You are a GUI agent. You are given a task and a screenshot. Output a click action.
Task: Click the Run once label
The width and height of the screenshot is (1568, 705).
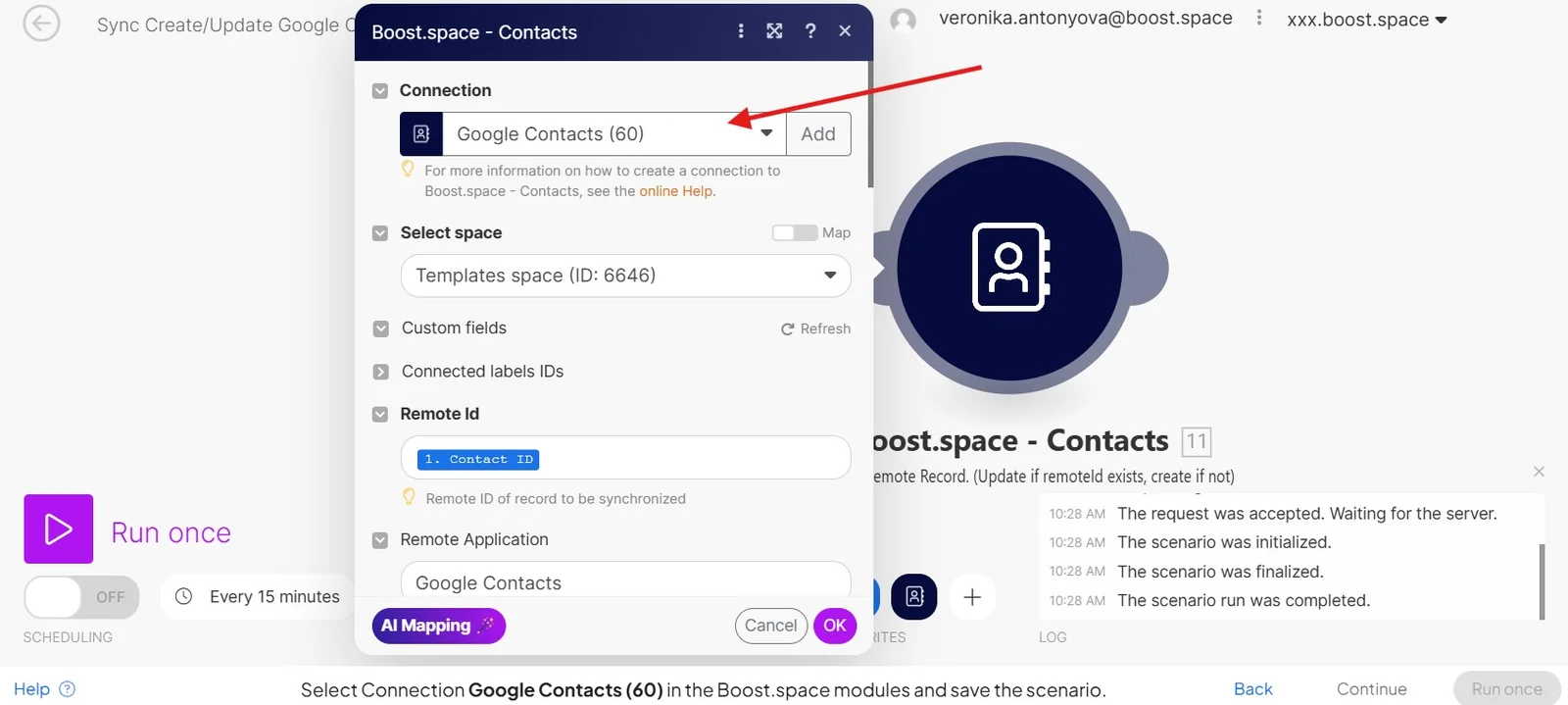[171, 532]
